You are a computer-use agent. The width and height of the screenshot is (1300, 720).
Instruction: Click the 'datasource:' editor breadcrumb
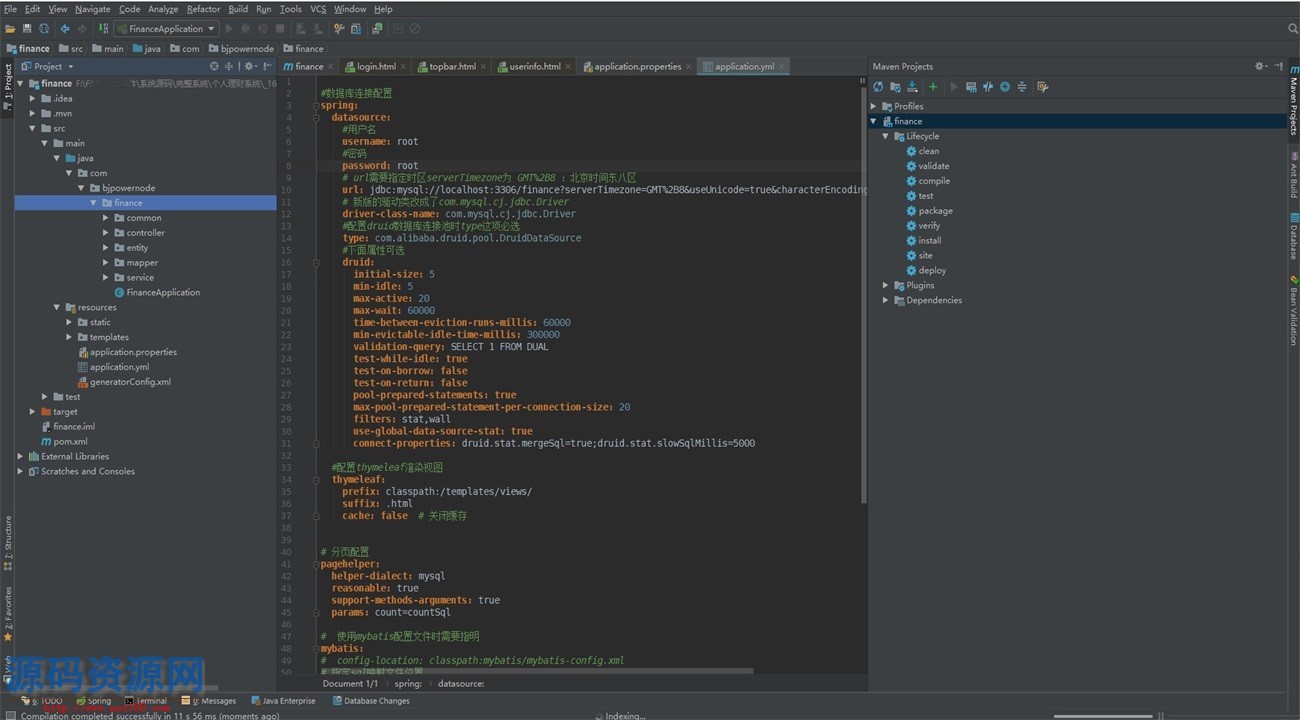[x=461, y=684]
